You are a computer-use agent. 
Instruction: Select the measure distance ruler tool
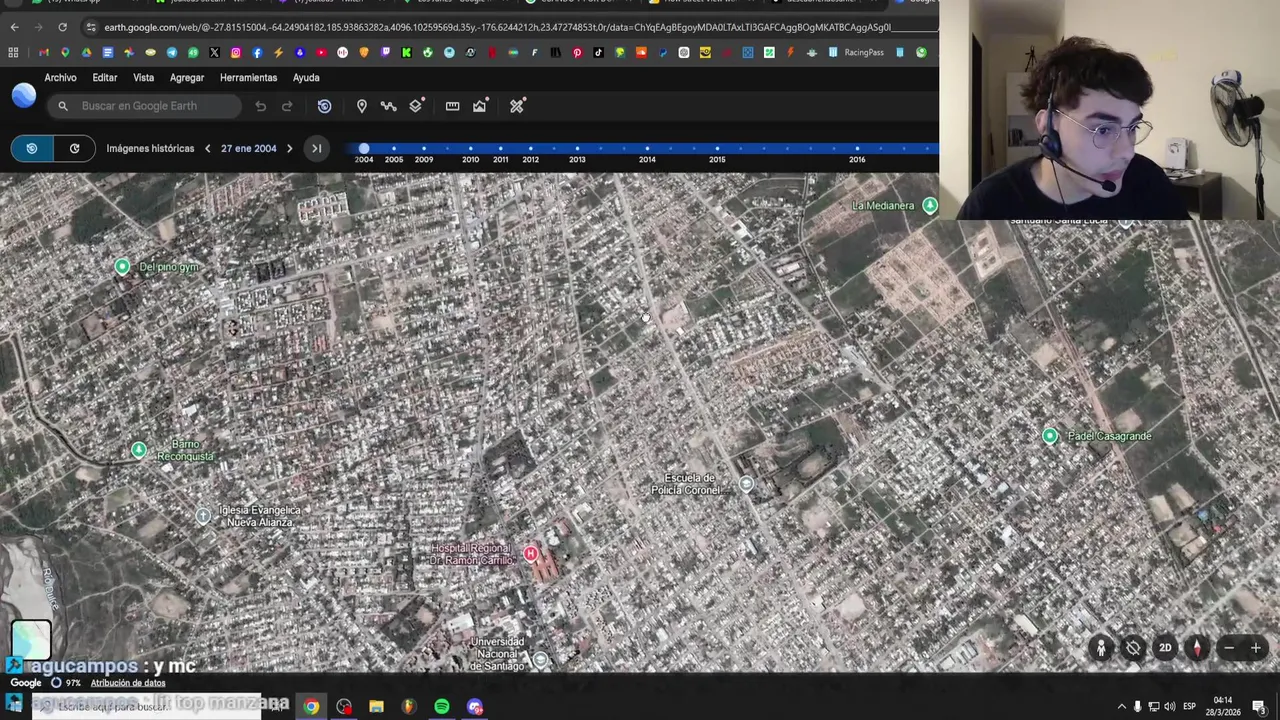click(x=453, y=106)
